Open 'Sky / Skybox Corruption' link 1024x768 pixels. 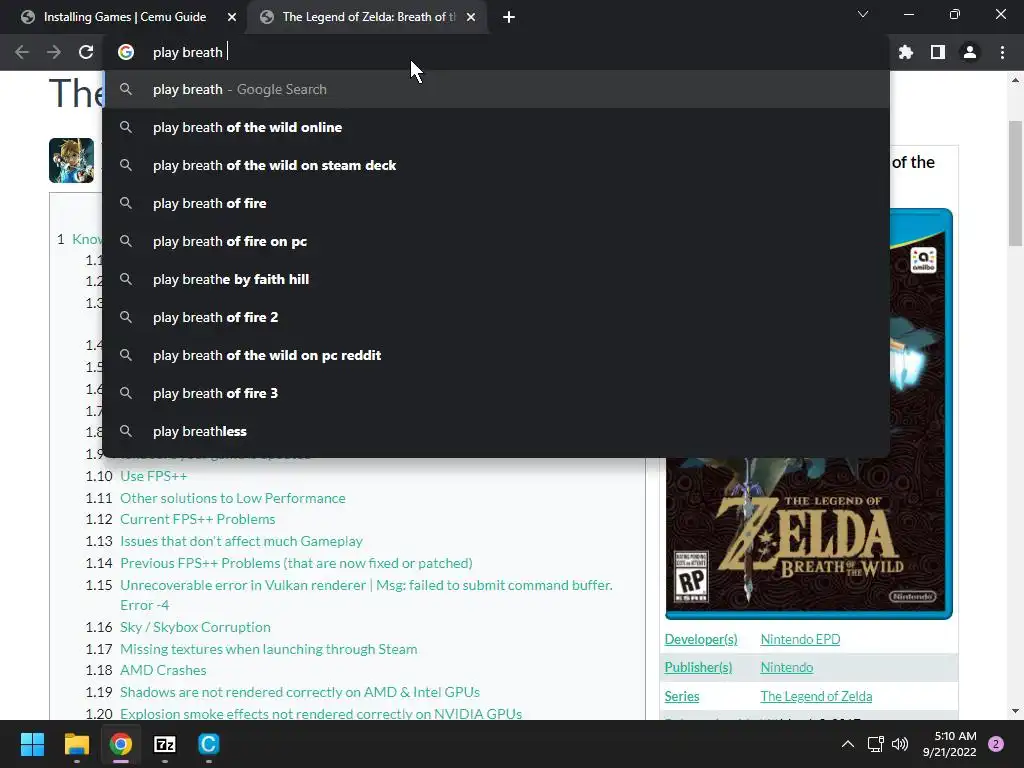tap(195, 627)
